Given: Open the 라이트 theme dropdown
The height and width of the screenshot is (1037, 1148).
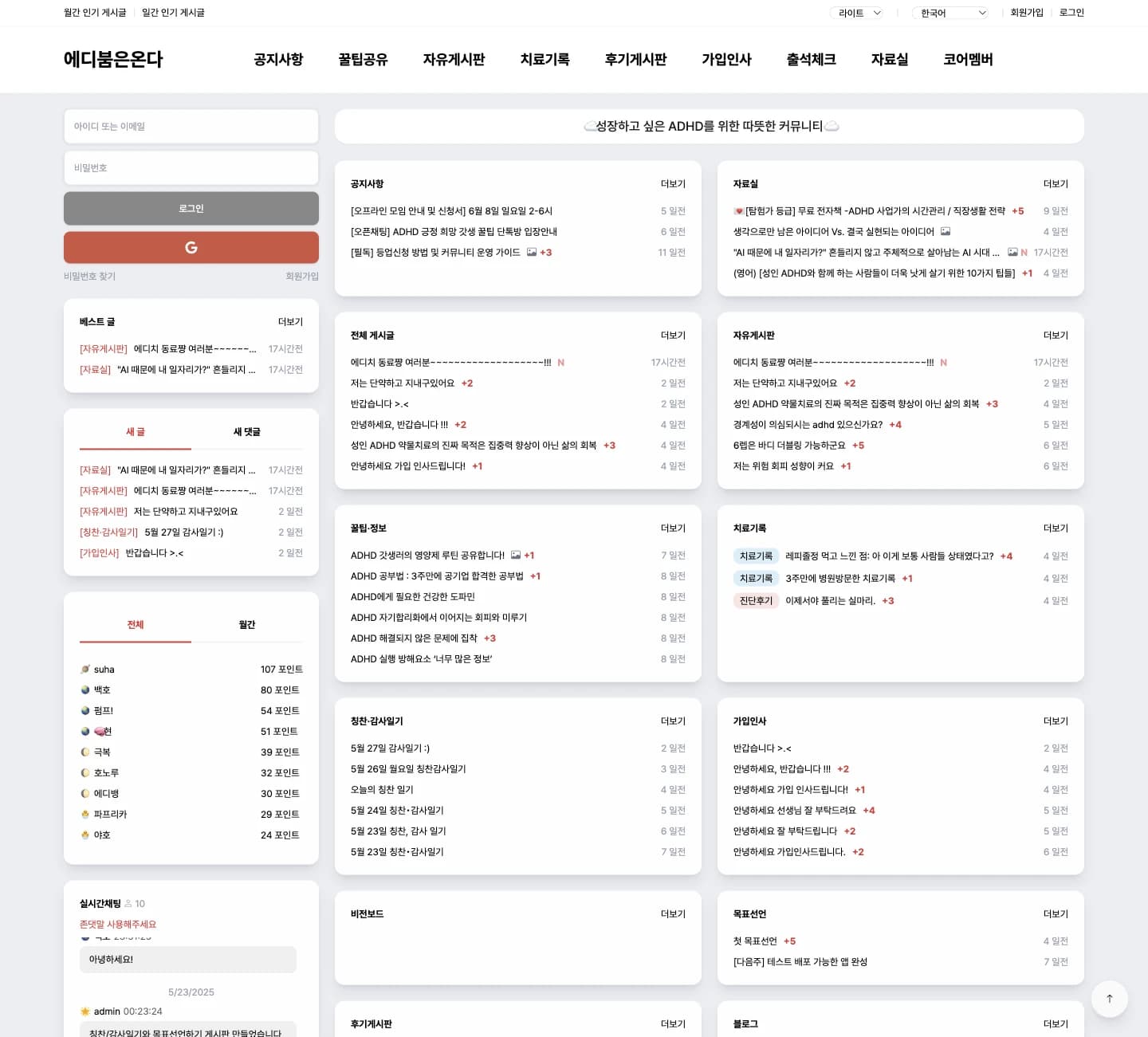Looking at the screenshot, I should (x=859, y=13).
